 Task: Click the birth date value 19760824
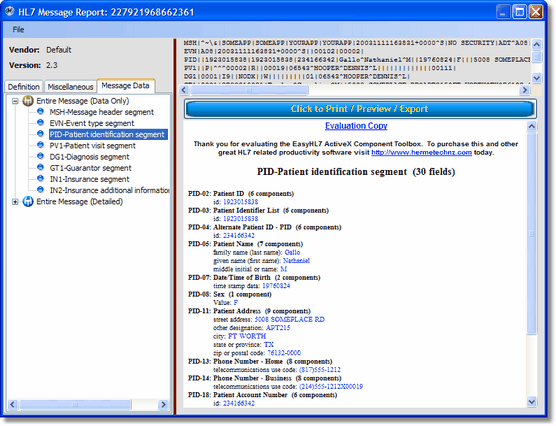pos(276,286)
